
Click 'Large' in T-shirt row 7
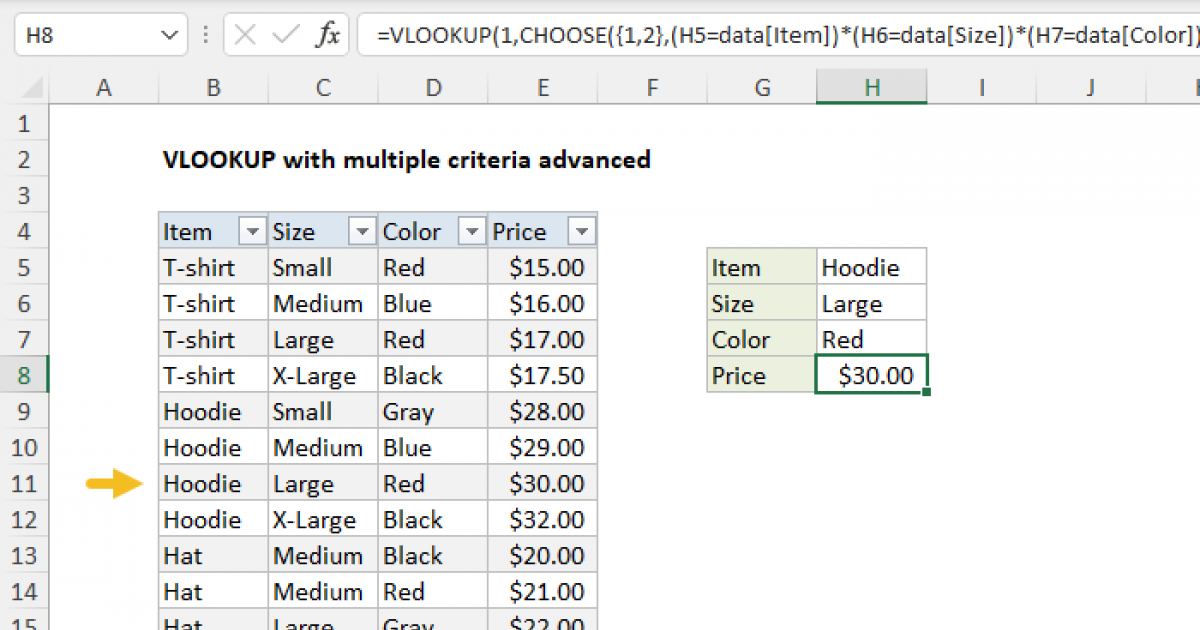point(323,340)
